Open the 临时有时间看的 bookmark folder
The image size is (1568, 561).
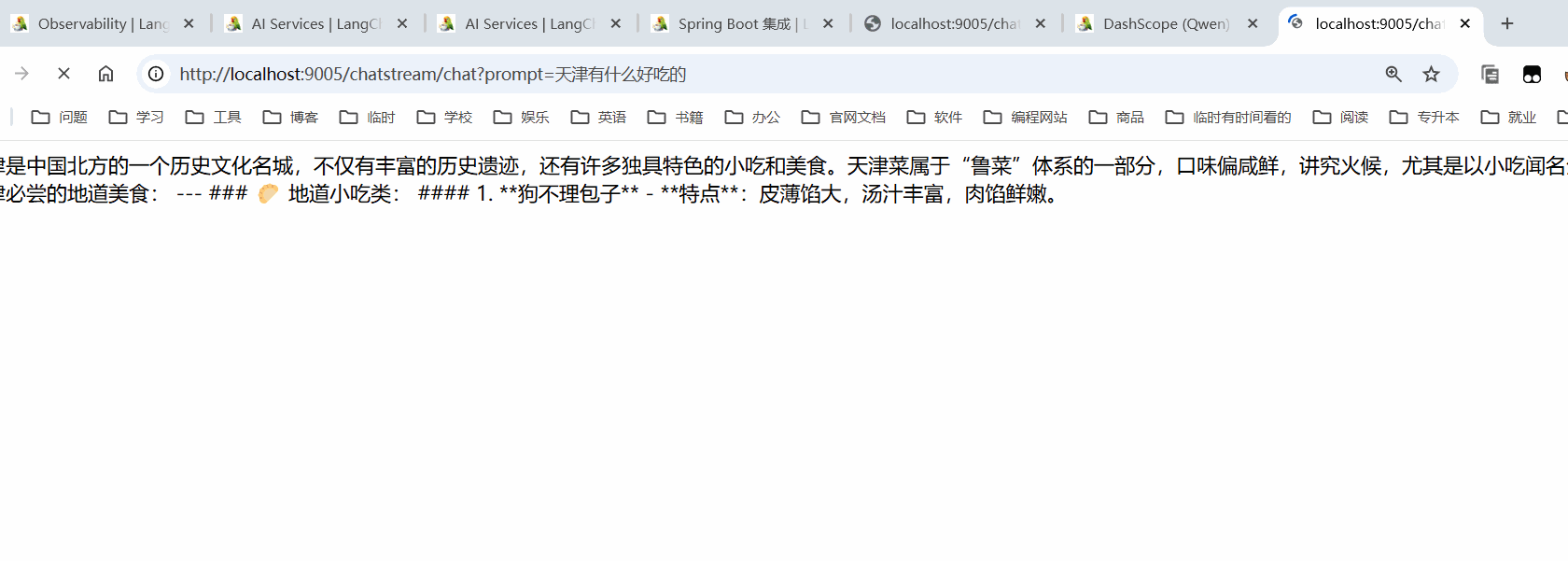[x=1228, y=117]
